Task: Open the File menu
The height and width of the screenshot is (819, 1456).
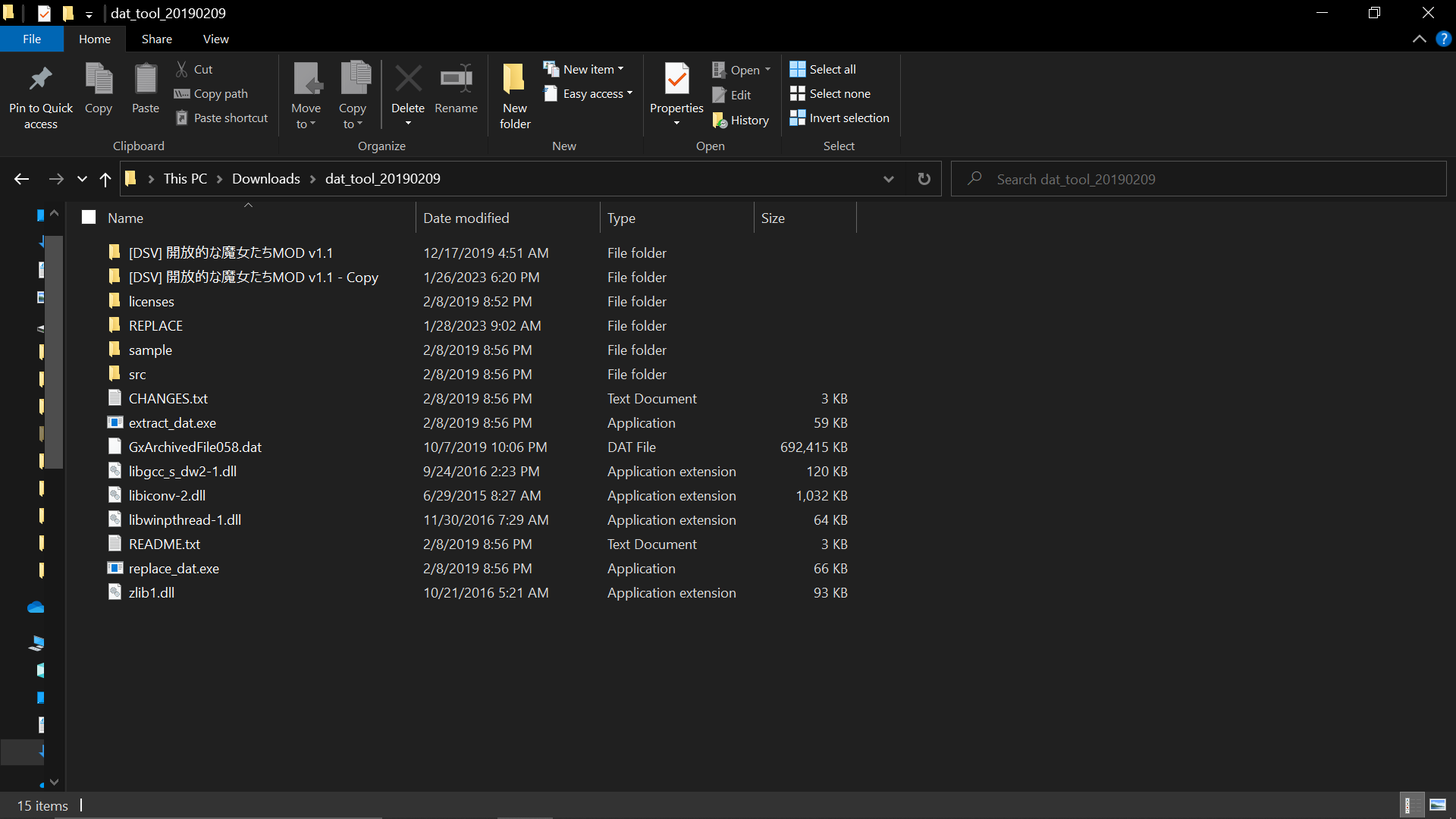Action: 32,39
